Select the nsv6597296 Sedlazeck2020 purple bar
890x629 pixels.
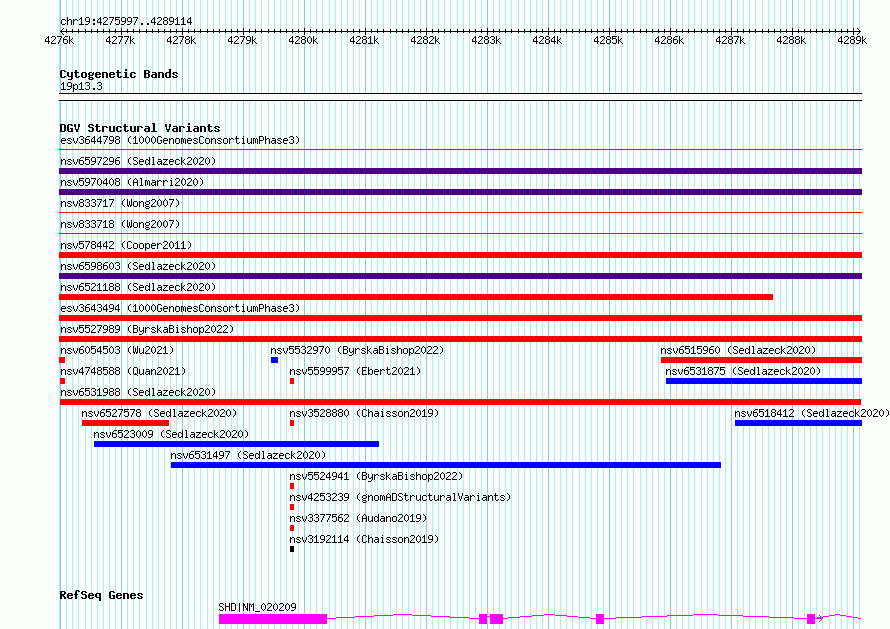460,171
